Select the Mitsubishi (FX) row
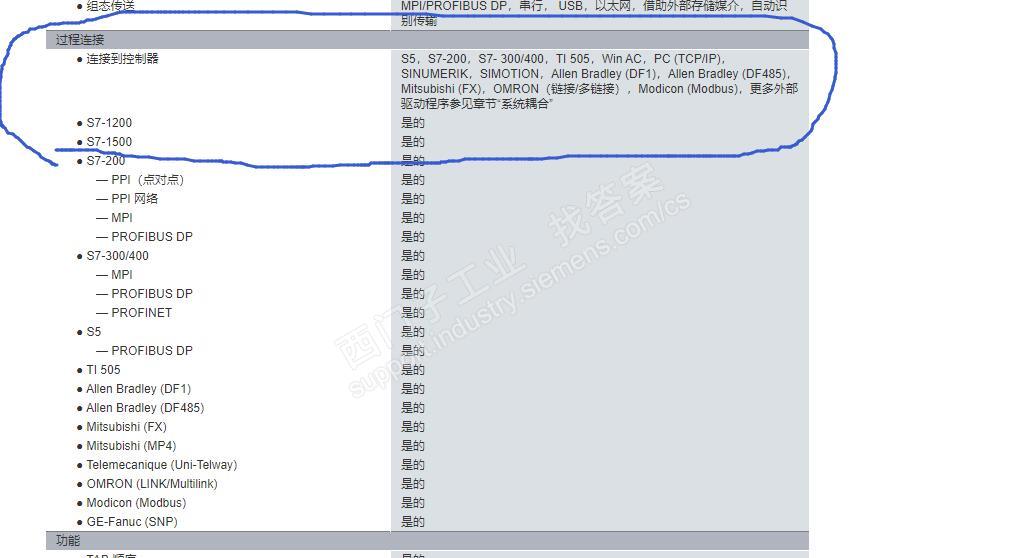The image size is (1018, 558). pos(127,427)
